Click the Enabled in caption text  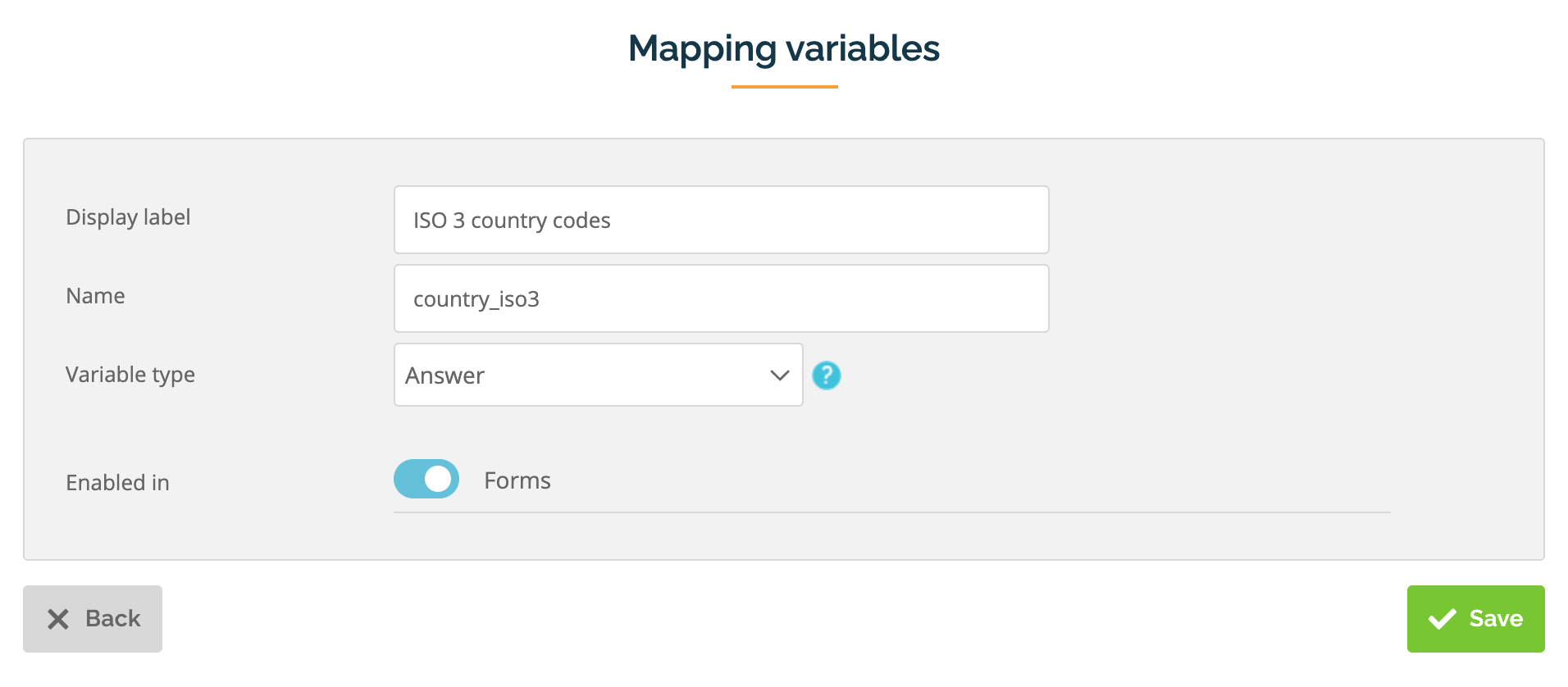click(117, 483)
